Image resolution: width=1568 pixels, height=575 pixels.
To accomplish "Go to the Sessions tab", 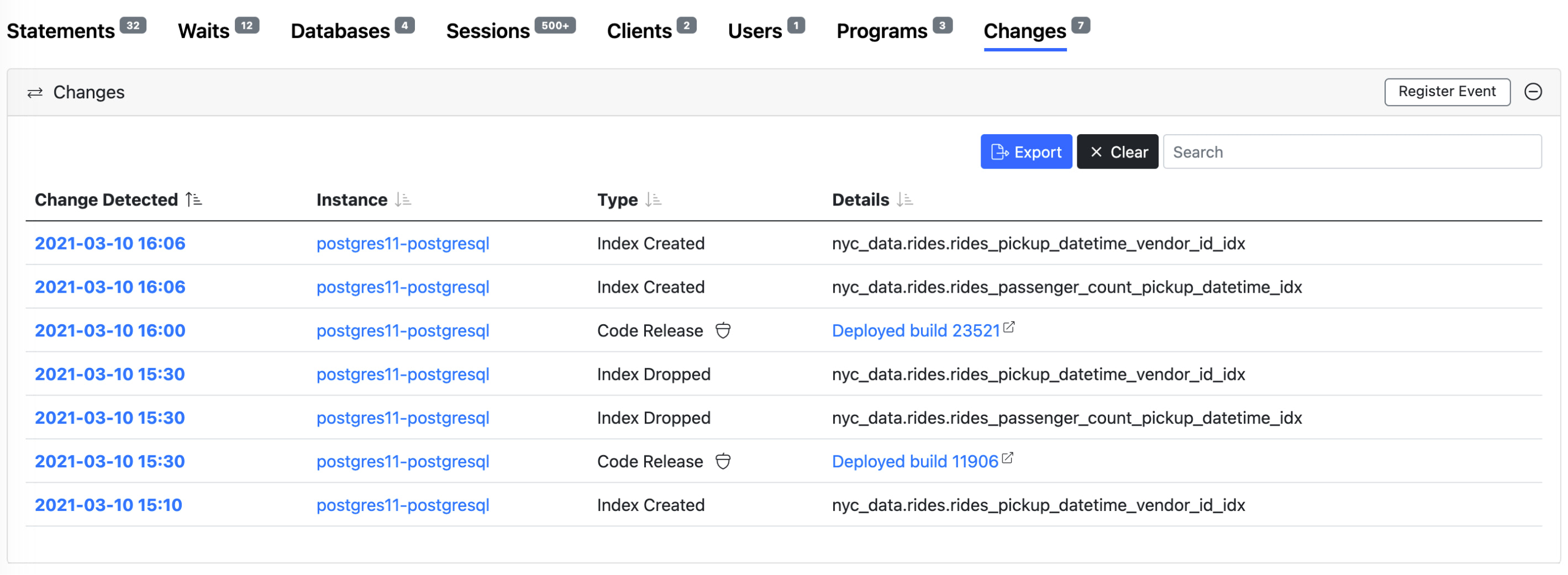I will (x=487, y=31).
